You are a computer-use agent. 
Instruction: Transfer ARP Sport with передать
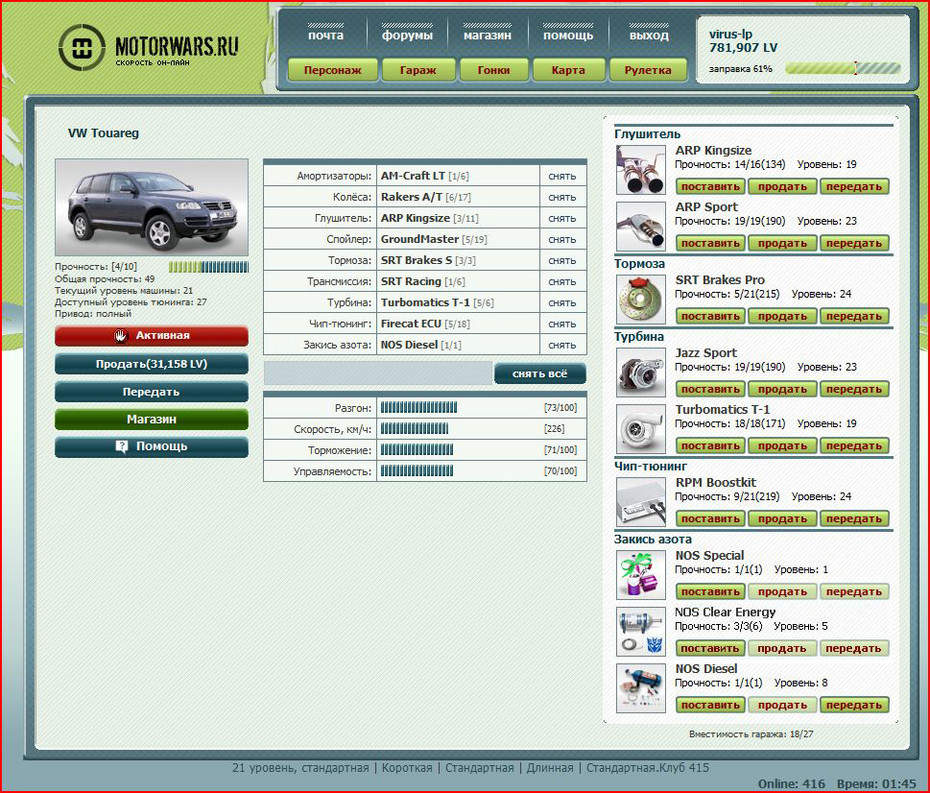[x=854, y=243]
